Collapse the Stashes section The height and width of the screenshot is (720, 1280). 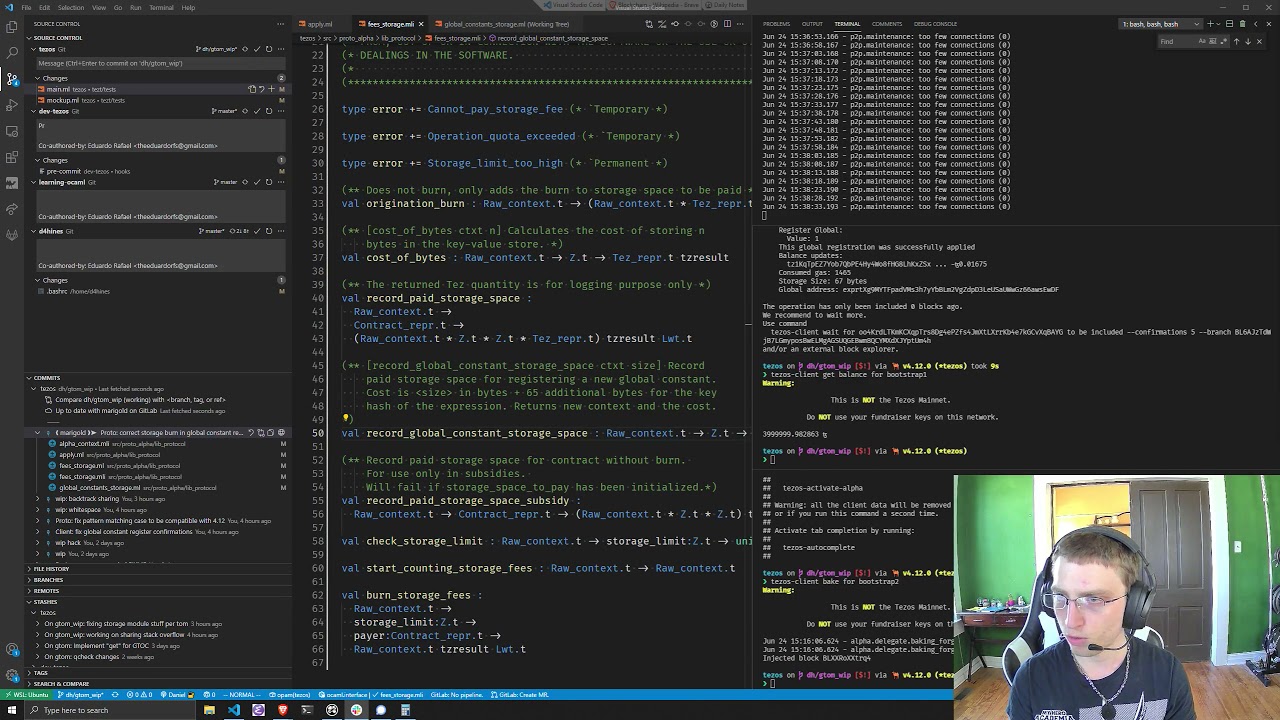point(29,602)
